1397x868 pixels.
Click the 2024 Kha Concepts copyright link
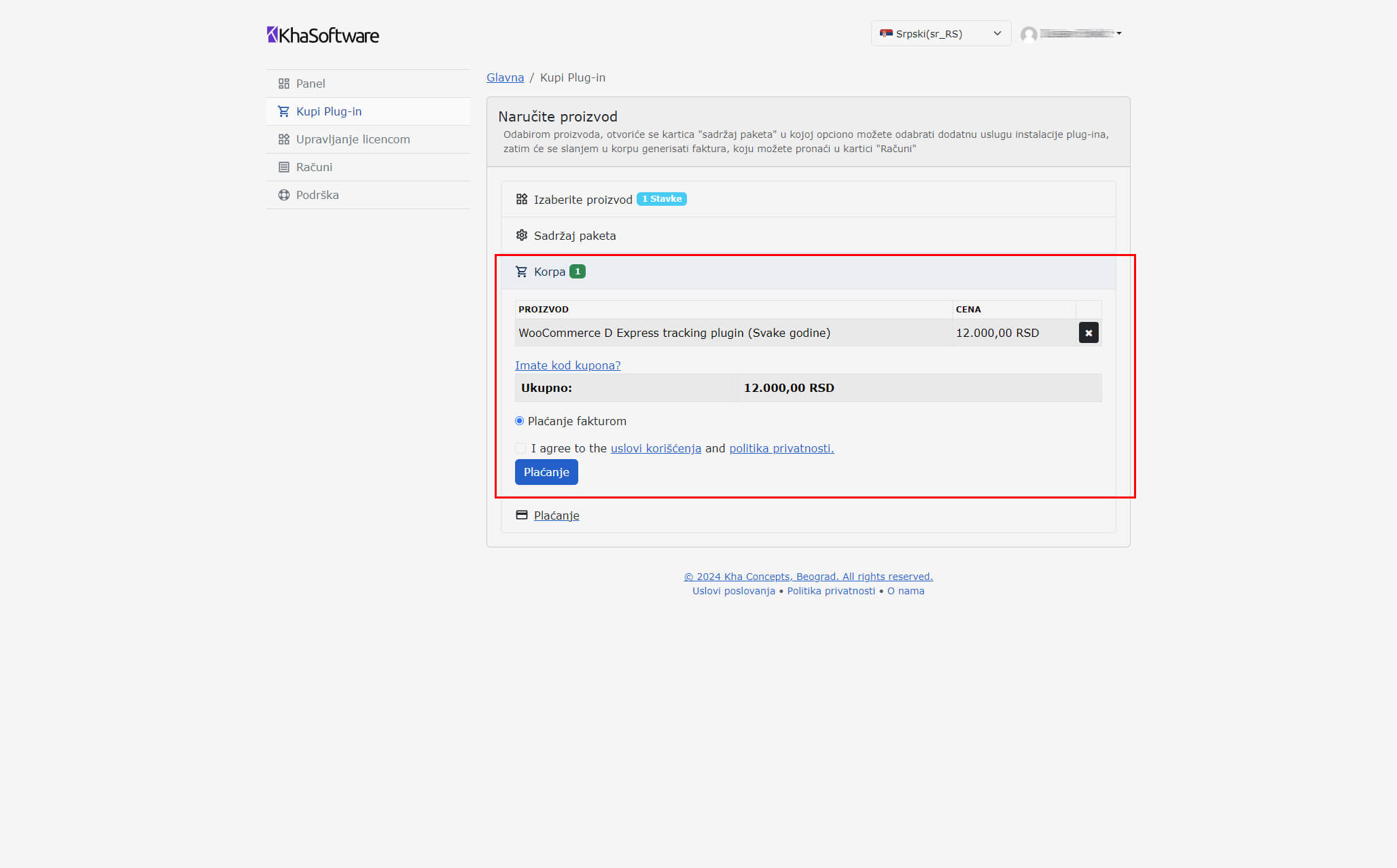point(809,577)
